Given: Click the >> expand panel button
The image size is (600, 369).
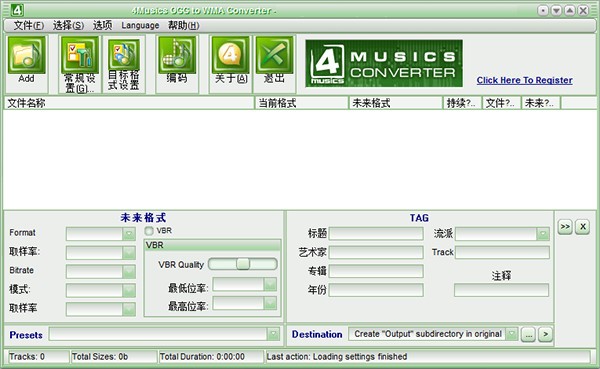Looking at the screenshot, I should pyautogui.click(x=565, y=227).
